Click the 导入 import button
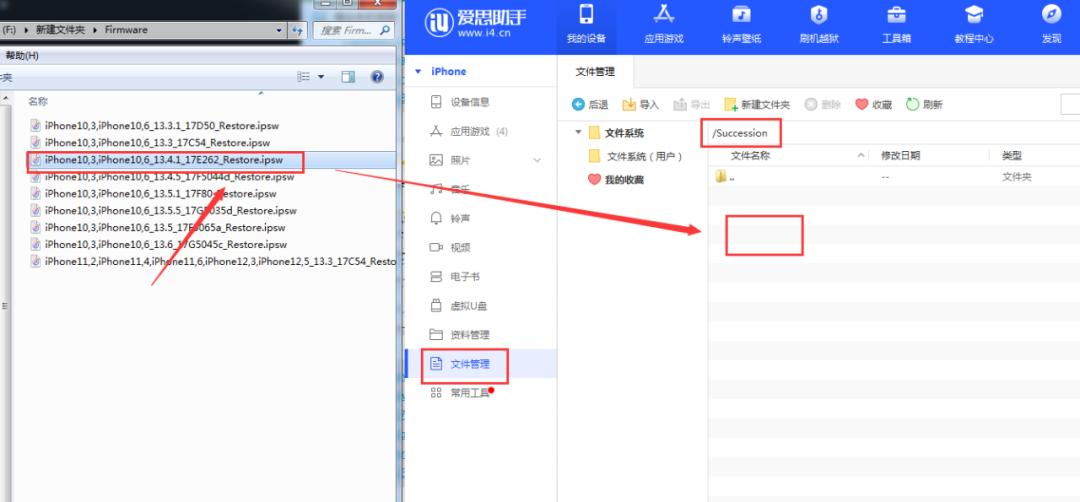This screenshot has width=1080, height=502. (641, 105)
